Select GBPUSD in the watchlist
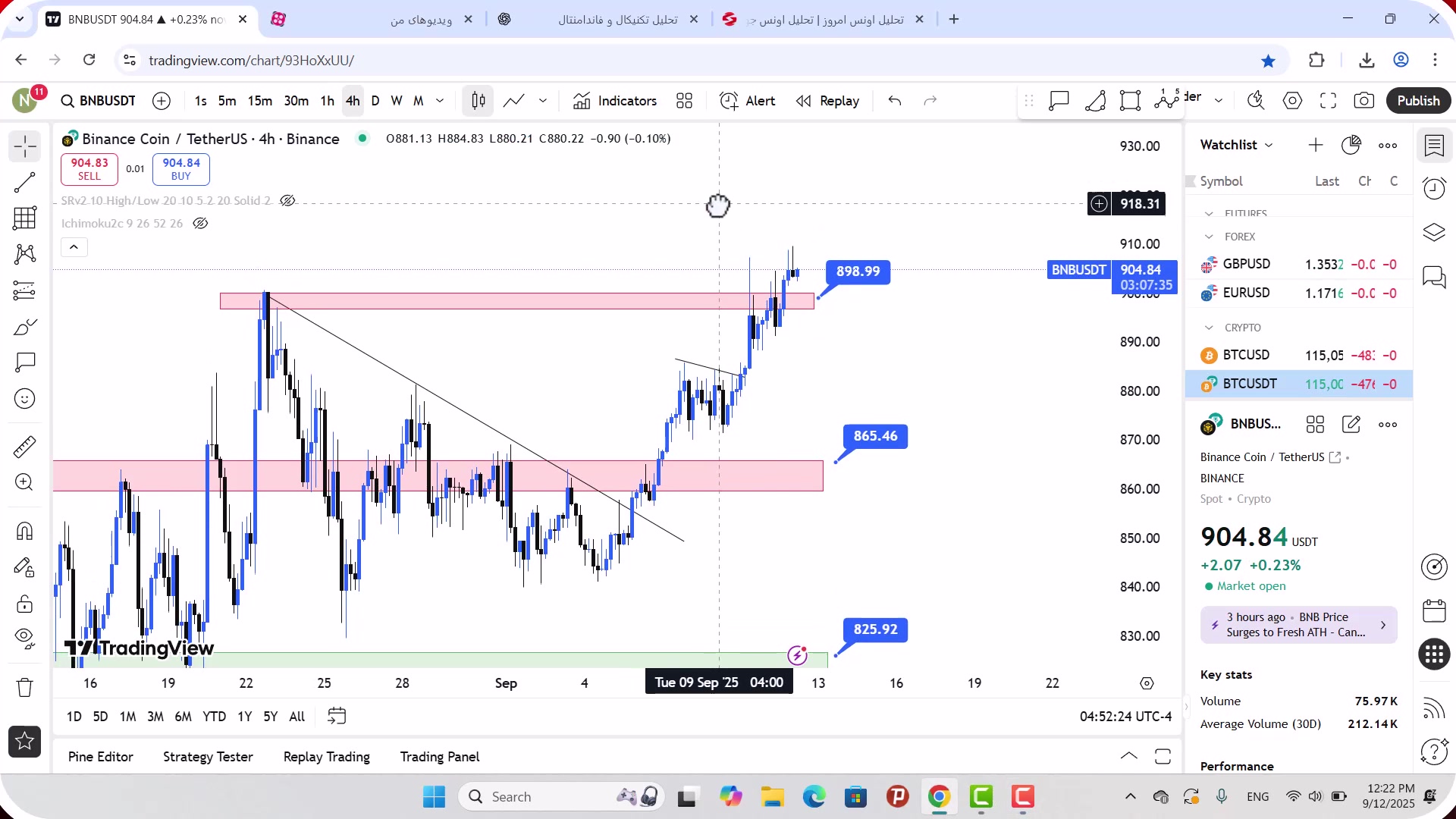 (1299, 265)
